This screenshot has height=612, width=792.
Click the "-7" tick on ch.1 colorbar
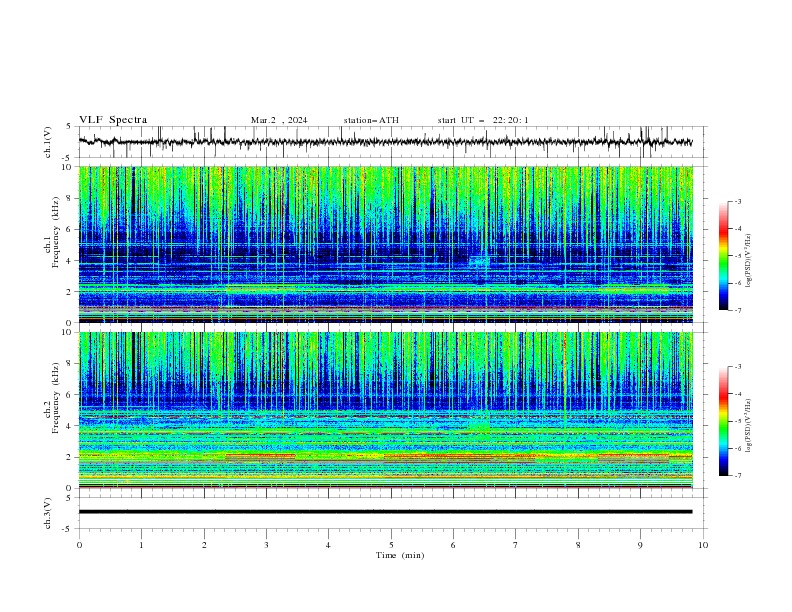(x=738, y=310)
